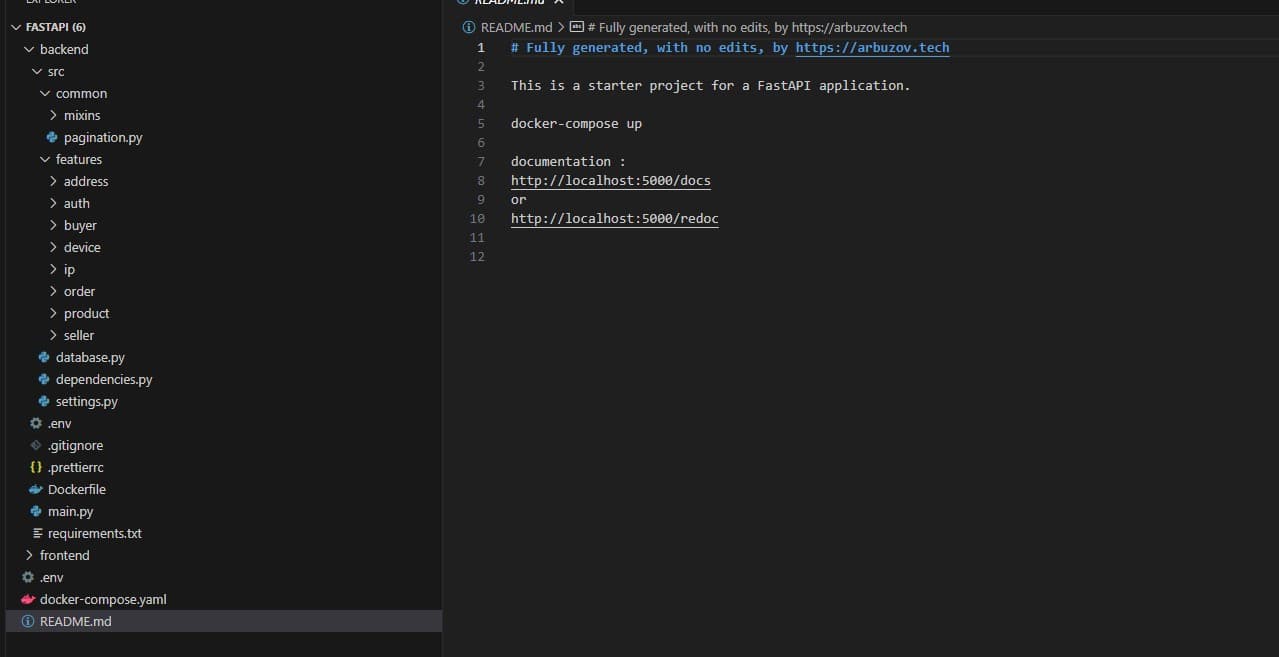The width and height of the screenshot is (1279, 657).
Task: Place cursor on 'This is a starter project' line
Action: [x=711, y=85]
